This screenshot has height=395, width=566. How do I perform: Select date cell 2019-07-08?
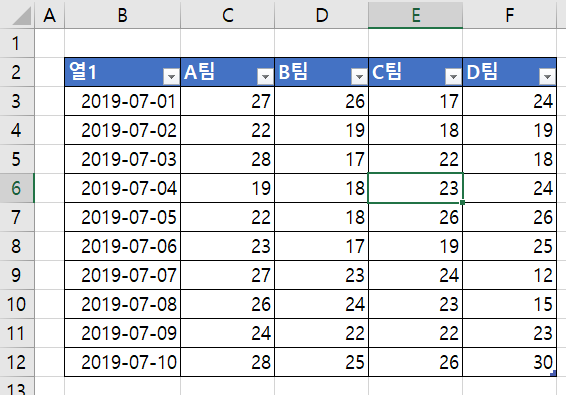tap(122, 304)
